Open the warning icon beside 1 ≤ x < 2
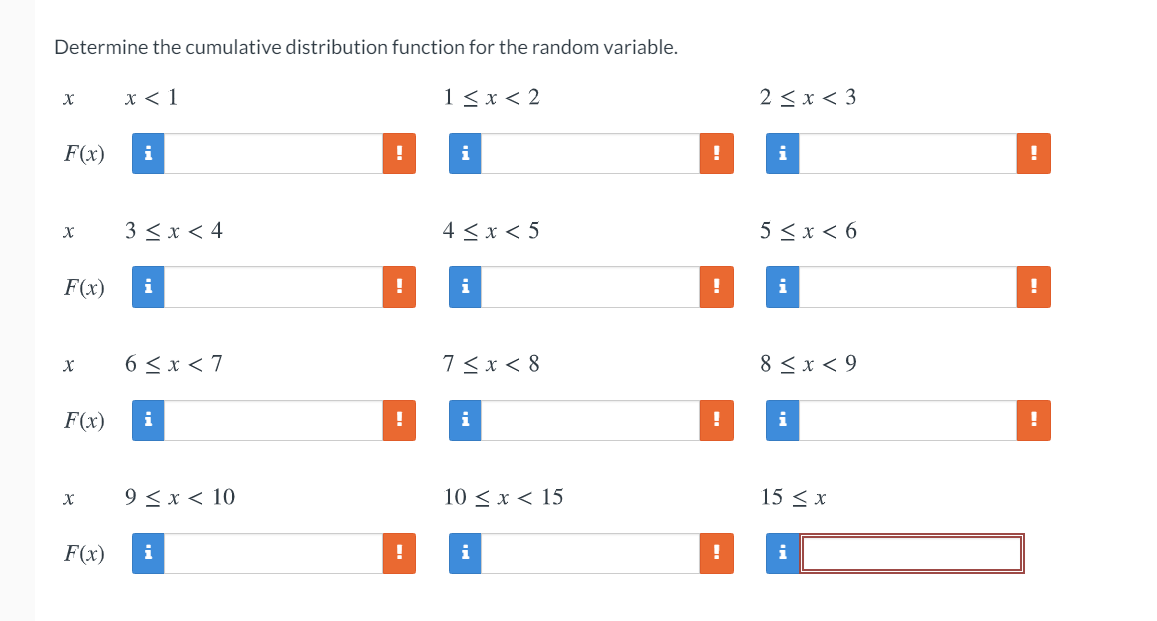The width and height of the screenshot is (1157, 621). [716, 153]
